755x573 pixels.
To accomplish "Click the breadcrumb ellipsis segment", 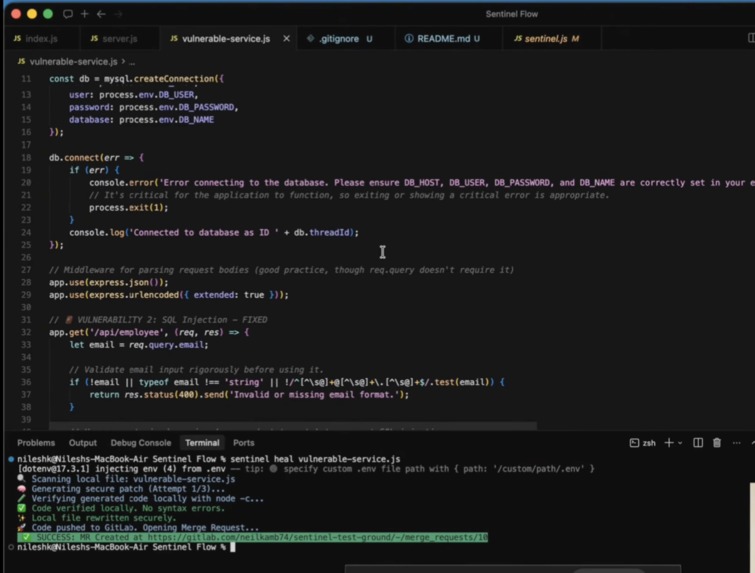I will coord(132,62).
